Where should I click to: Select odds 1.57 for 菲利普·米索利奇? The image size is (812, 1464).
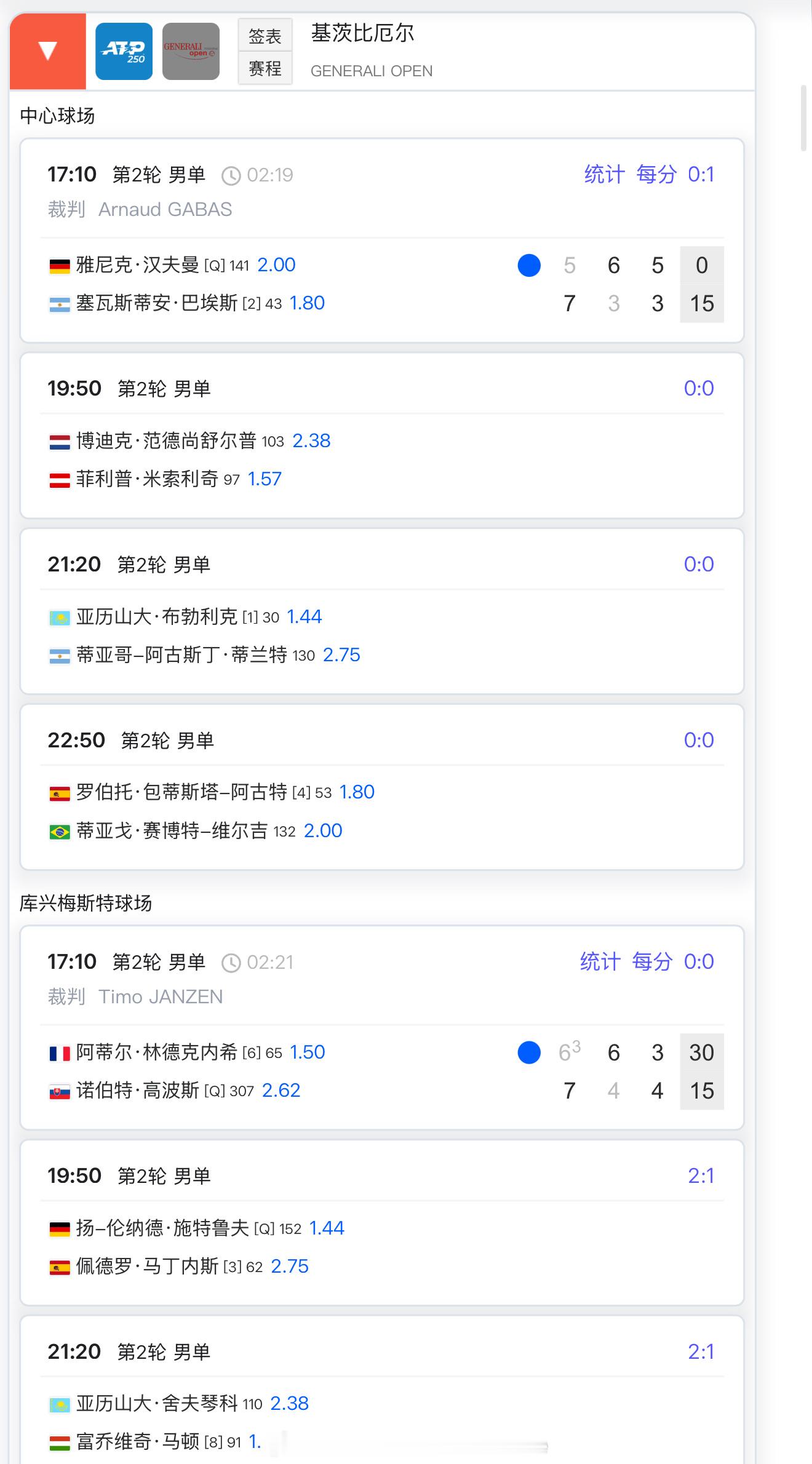click(265, 479)
